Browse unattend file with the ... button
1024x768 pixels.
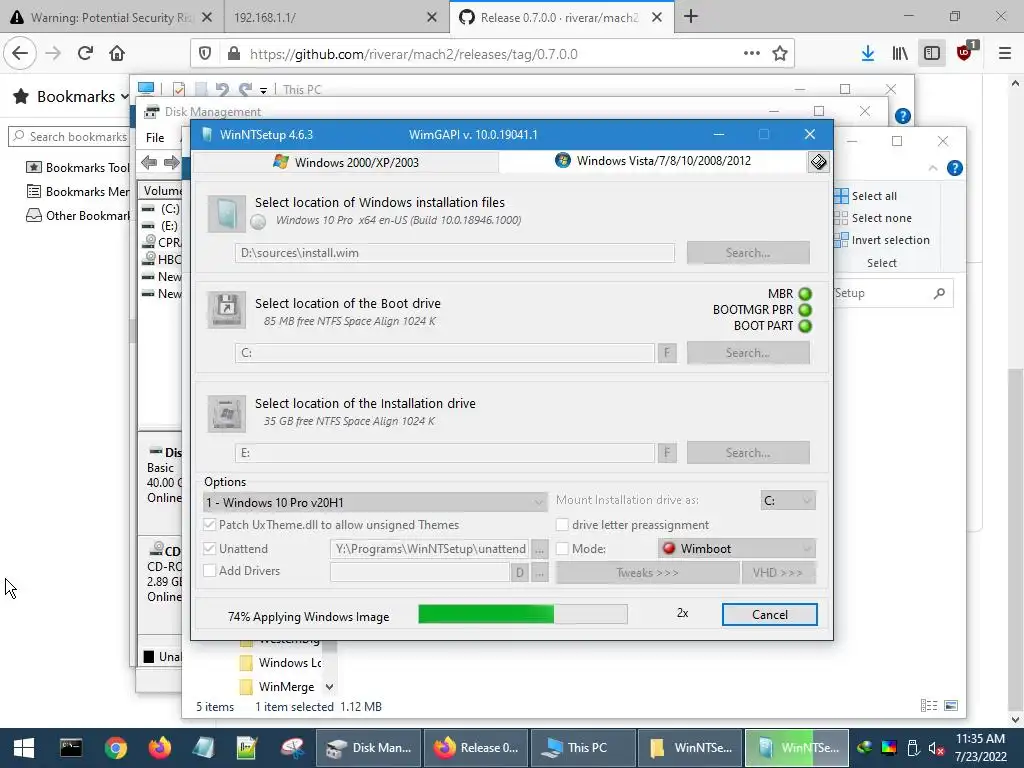[539, 549]
